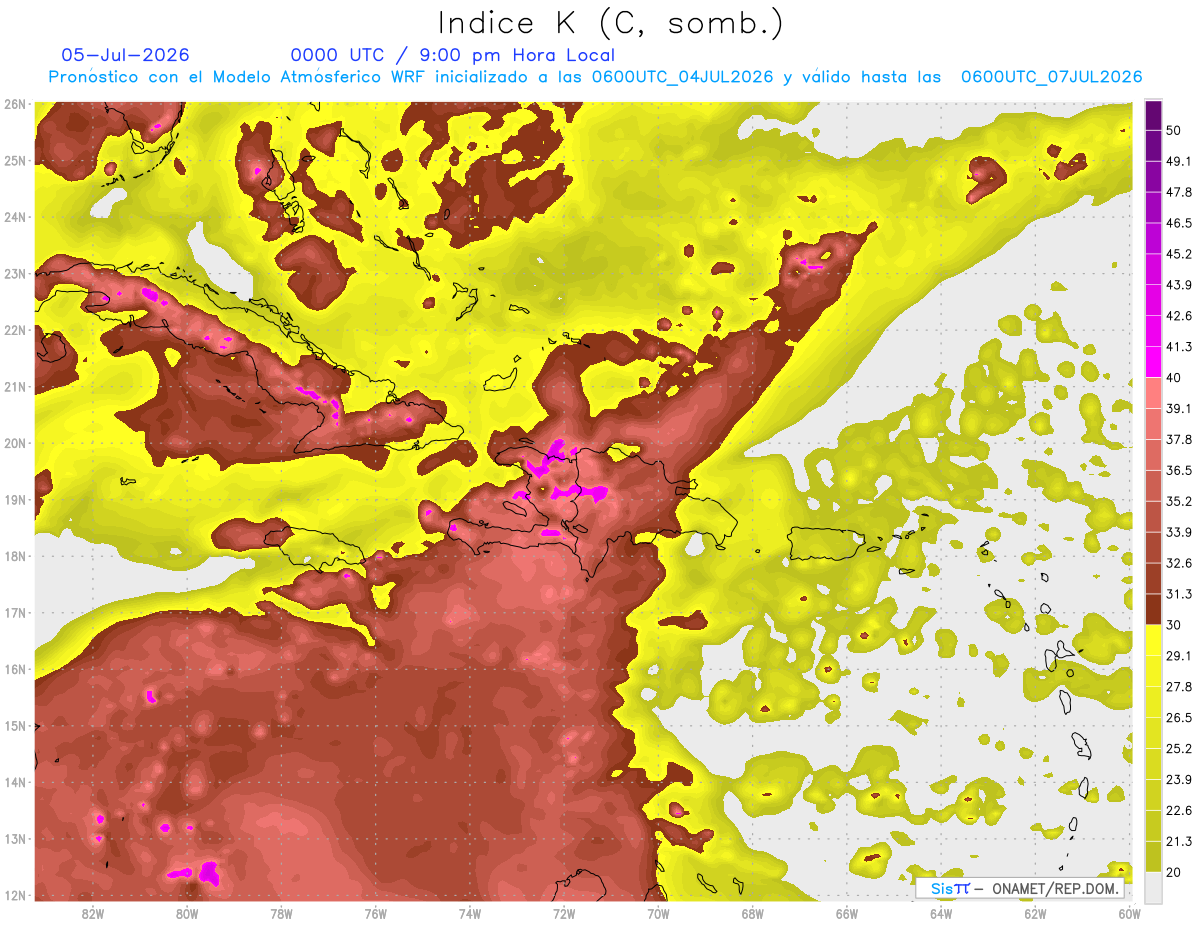Click the '36.5' value on the color scale
The width and height of the screenshot is (1200, 927).
[1178, 470]
